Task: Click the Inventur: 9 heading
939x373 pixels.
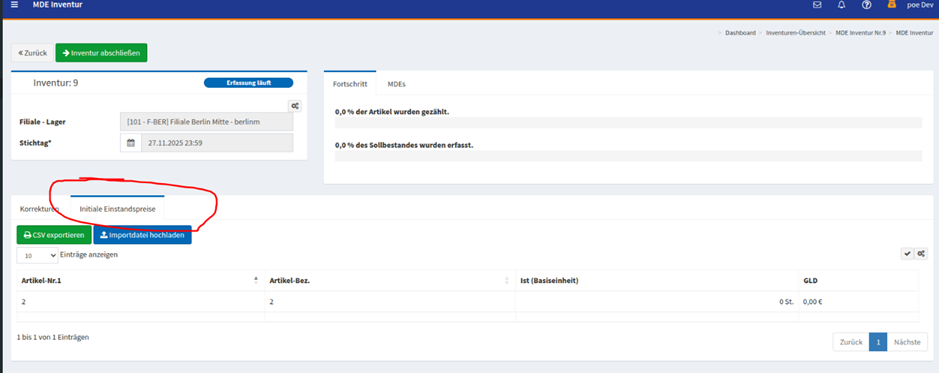Action: pos(56,83)
